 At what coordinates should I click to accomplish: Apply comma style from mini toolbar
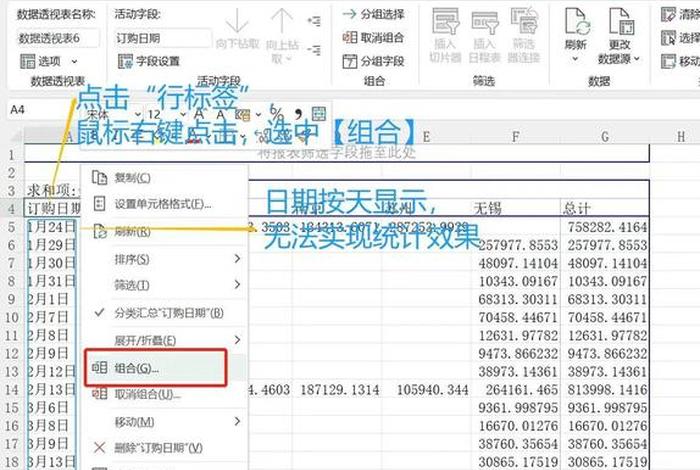click(x=298, y=113)
